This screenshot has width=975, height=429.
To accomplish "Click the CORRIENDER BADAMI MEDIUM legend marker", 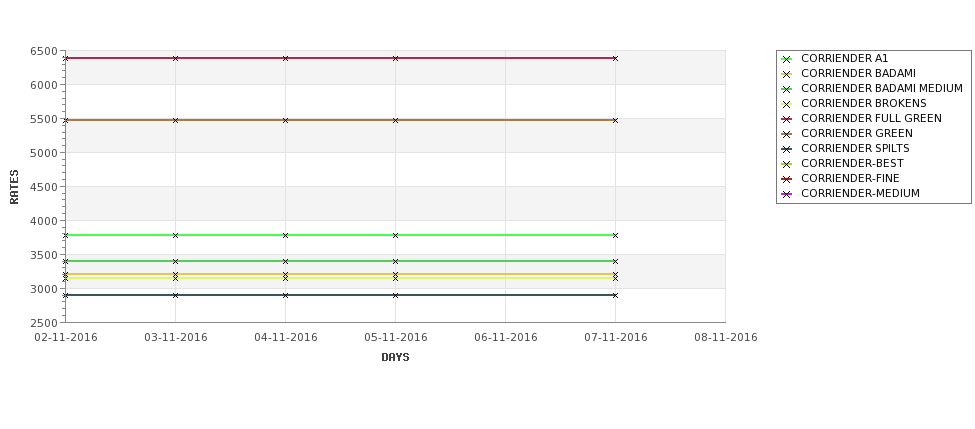I will point(786,89).
